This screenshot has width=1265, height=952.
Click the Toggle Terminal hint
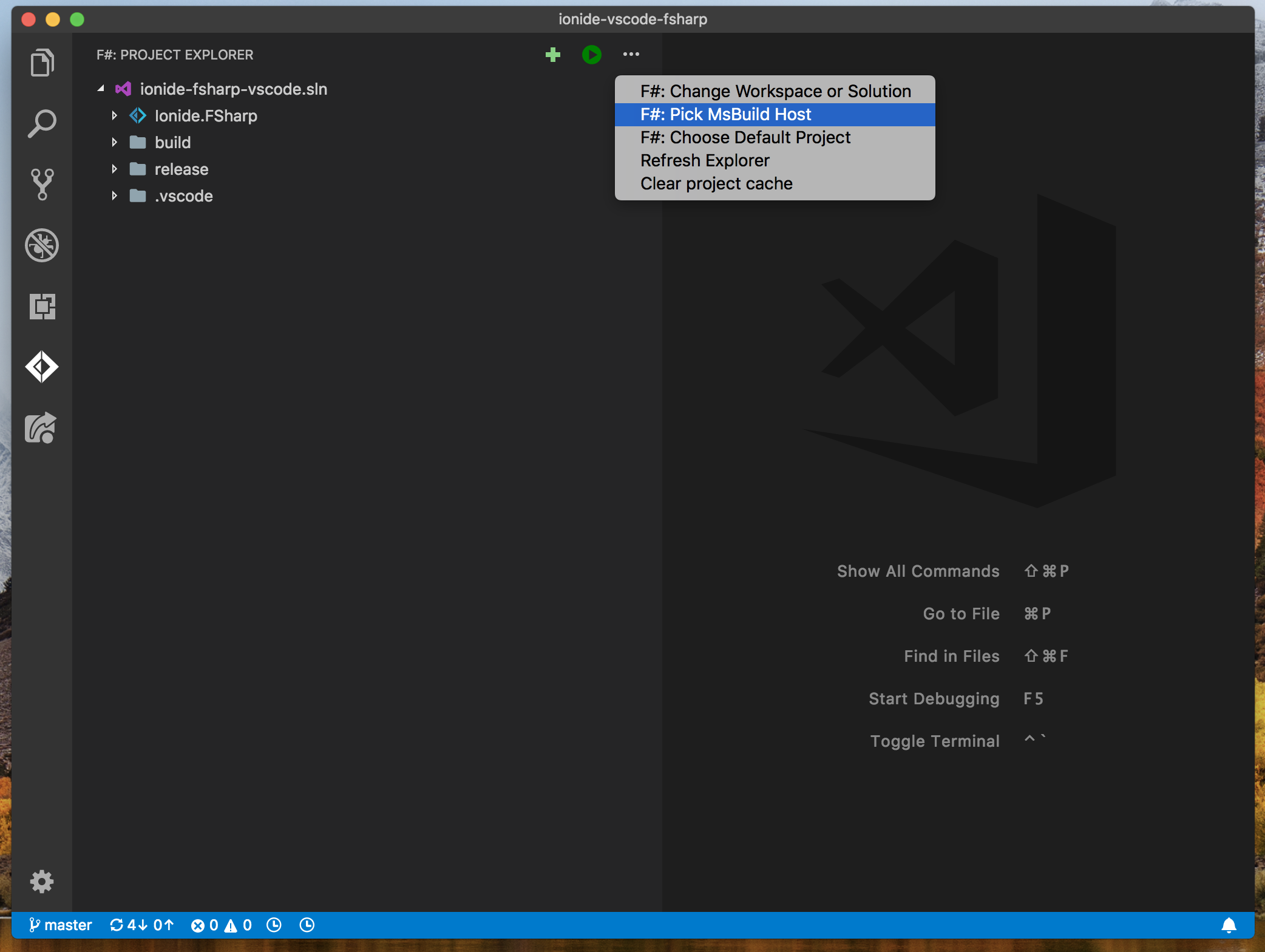934,741
